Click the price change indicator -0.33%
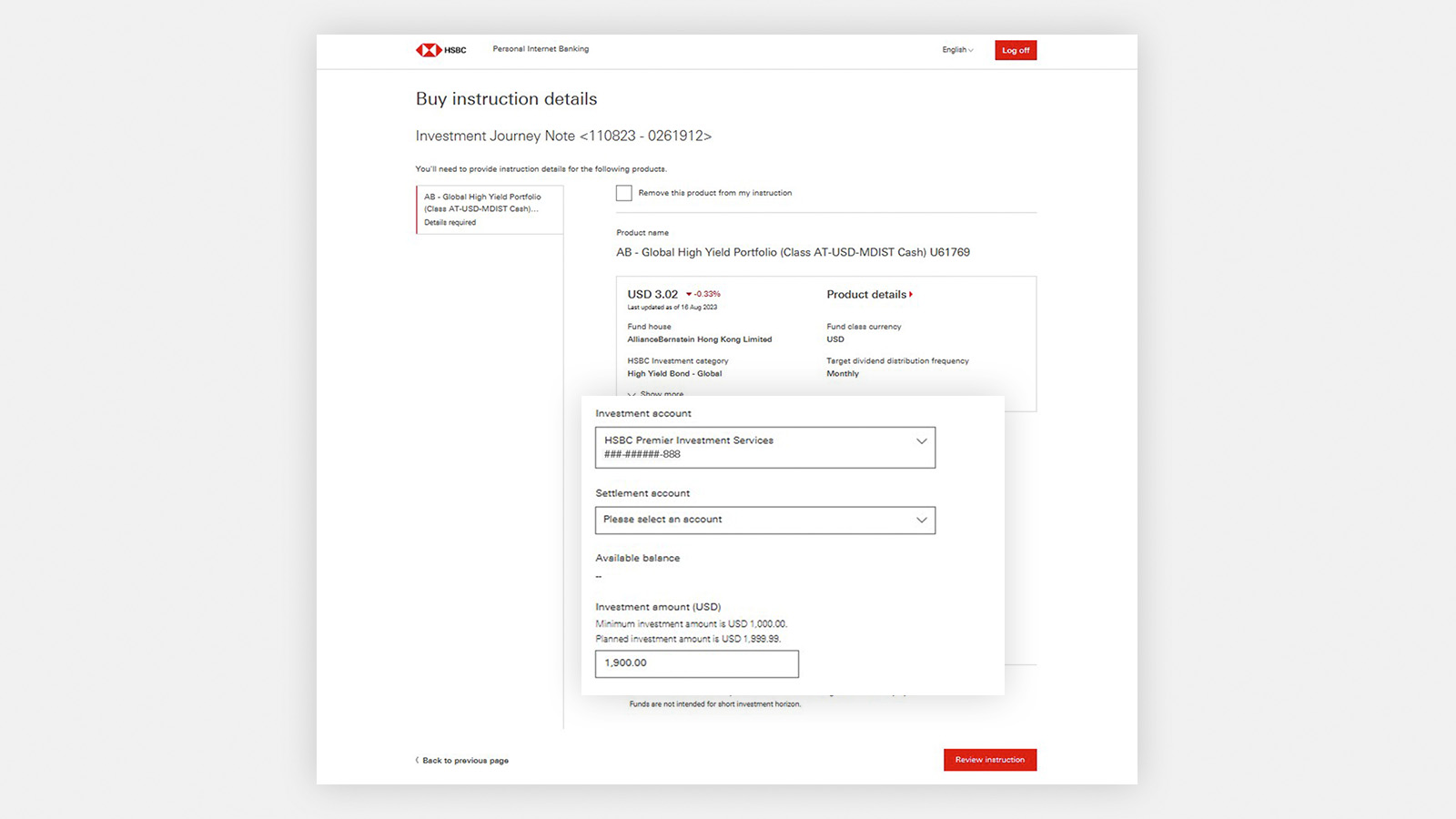 703,294
